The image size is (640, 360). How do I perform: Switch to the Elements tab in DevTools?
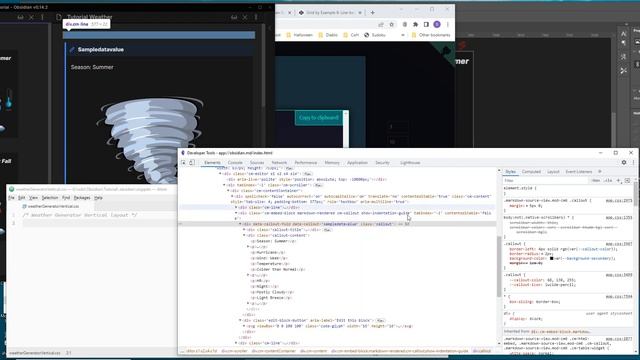[212, 162]
